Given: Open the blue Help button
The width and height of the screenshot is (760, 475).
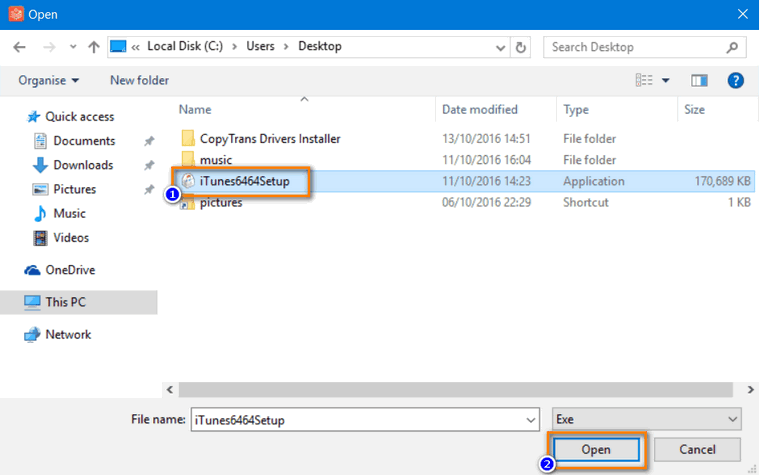Looking at the screenshot, I should (x=735, y=80).
